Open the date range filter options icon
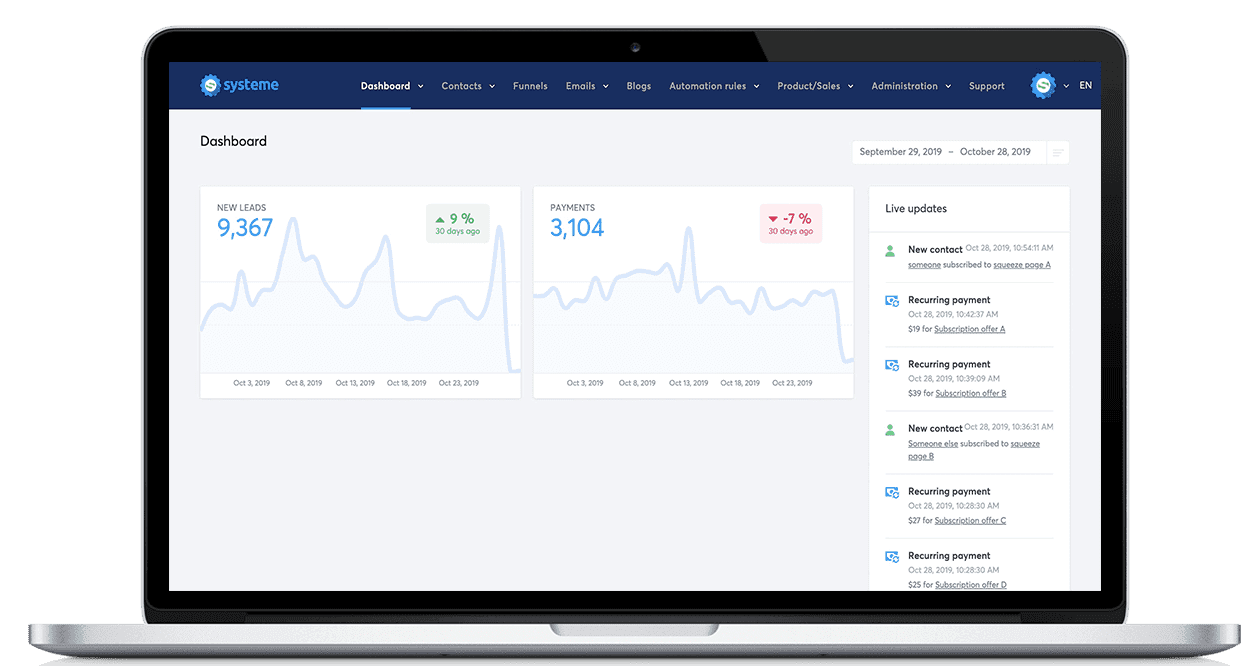Screen dimensions: 1260x666 pos(1057,152)
